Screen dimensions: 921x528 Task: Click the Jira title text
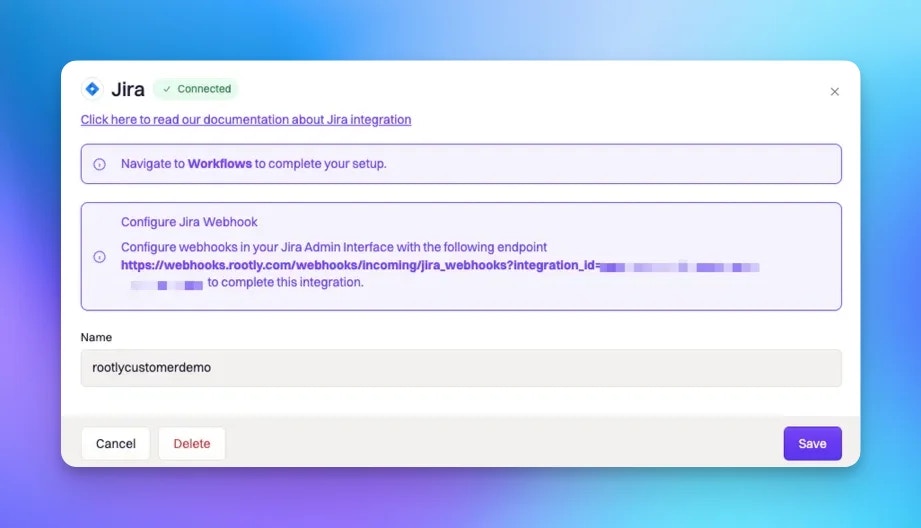(x=127, y=89)
